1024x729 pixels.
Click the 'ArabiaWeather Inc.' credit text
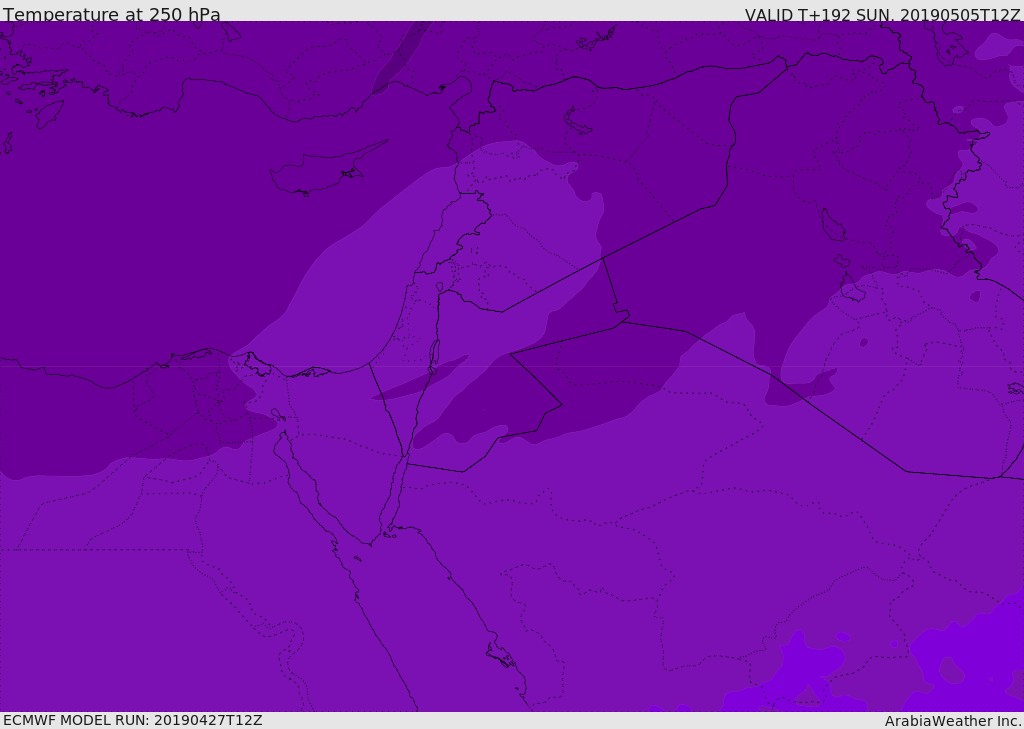tap(953, 721)
